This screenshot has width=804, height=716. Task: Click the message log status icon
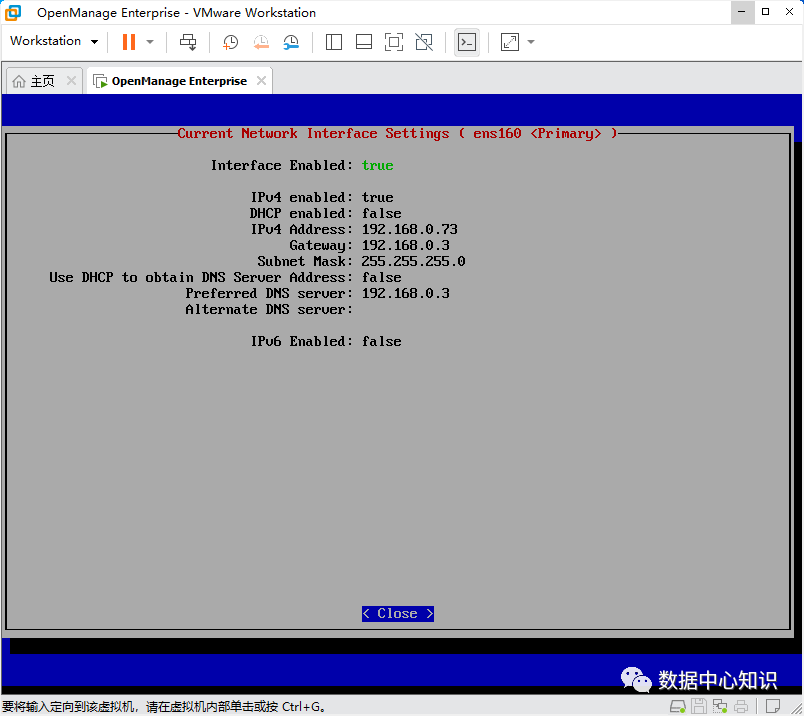pyautogui.click(x=773, y=706)
